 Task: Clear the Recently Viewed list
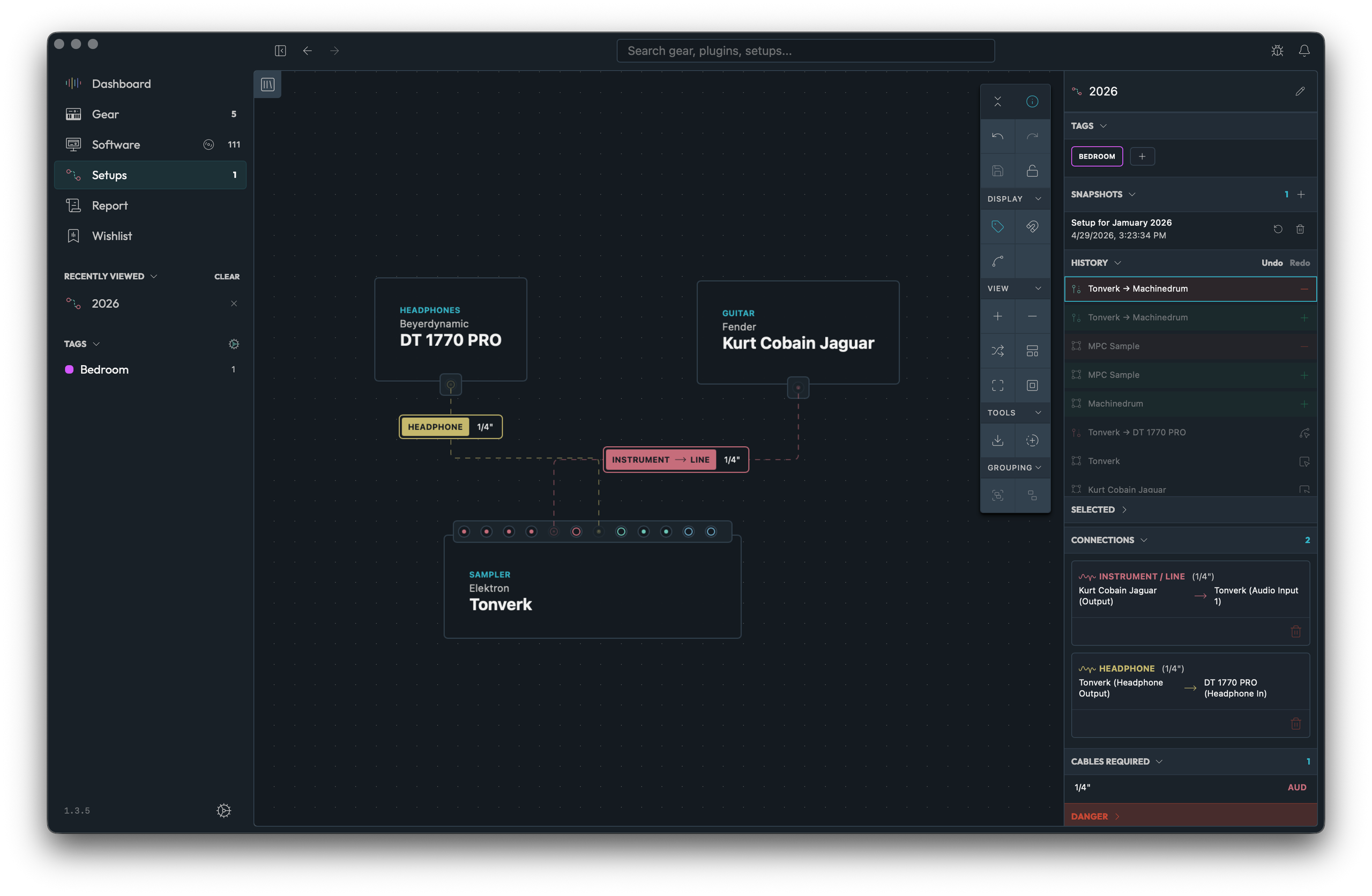tap(227, 277)
